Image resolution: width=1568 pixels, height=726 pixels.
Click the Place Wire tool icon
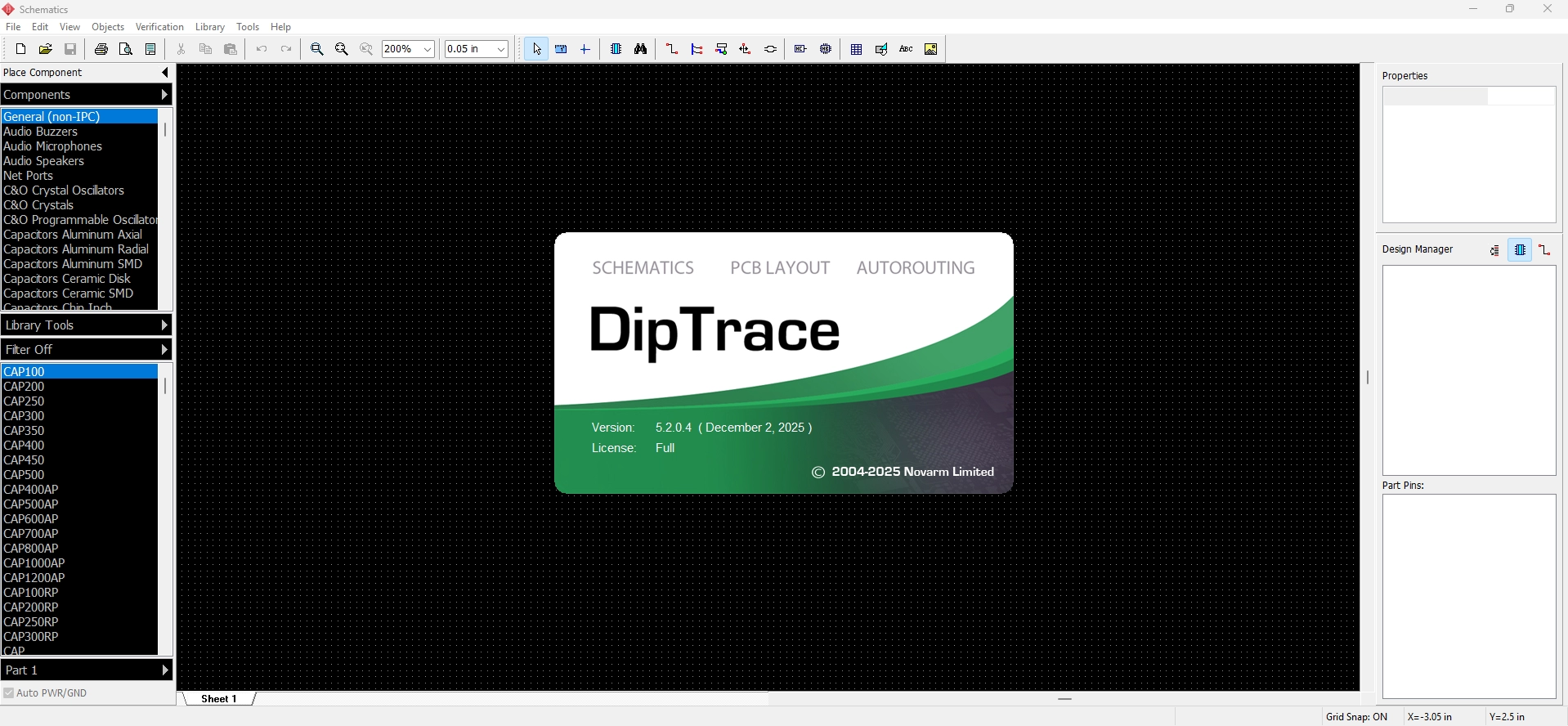[672, 49]
